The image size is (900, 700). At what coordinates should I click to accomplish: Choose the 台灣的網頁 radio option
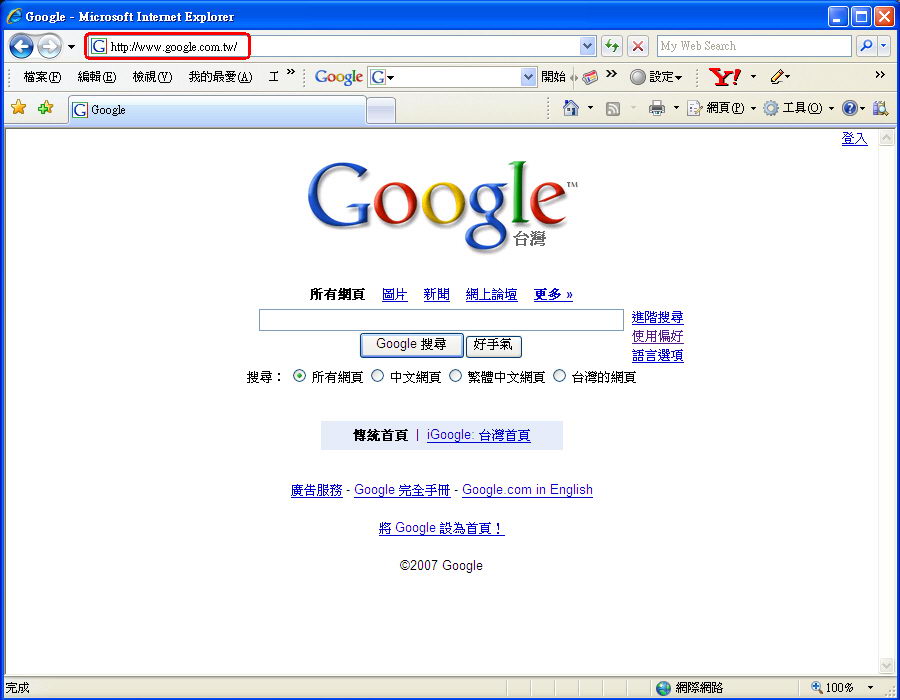559,376
